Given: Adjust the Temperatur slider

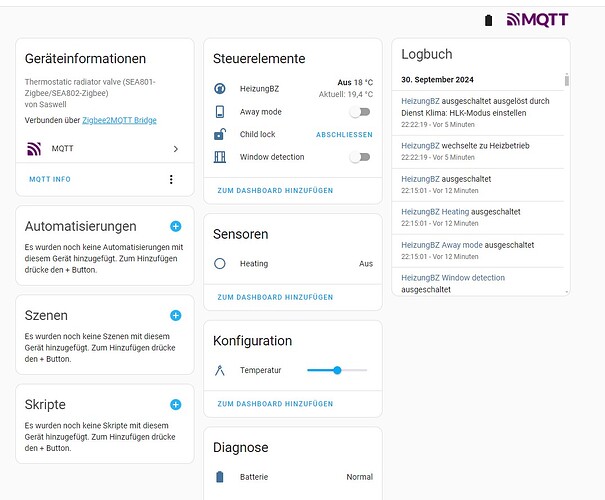Looking at the screenshot, I should coord(337,370).
